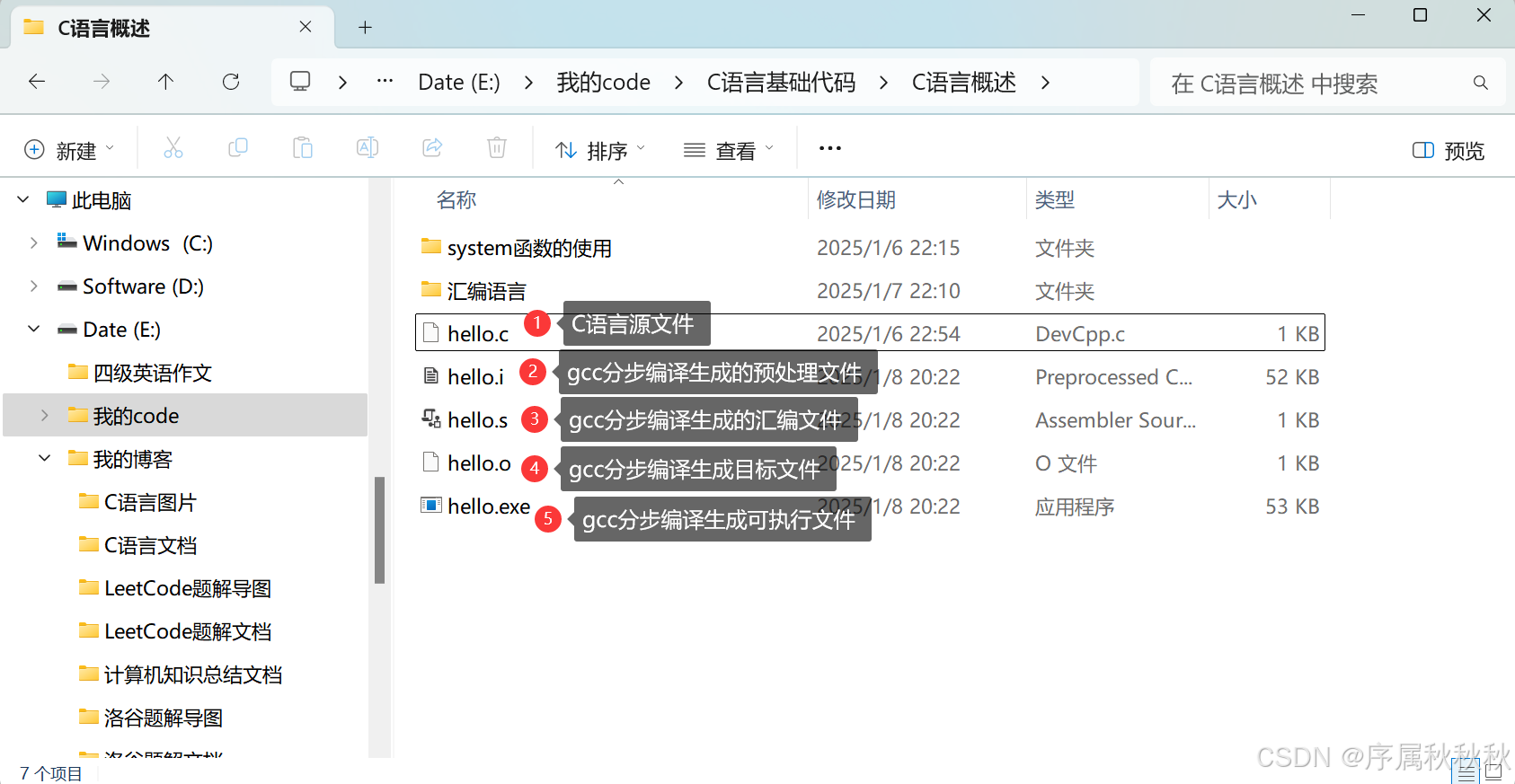Open the See more toolbar options
1515x784 pixels.
click(x=830, y=149)
